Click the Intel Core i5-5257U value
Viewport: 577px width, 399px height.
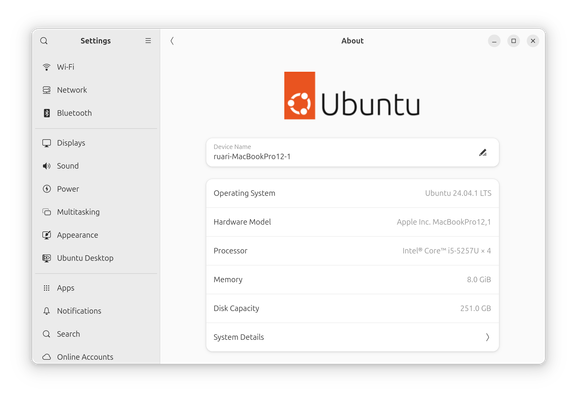coord(447,251)
